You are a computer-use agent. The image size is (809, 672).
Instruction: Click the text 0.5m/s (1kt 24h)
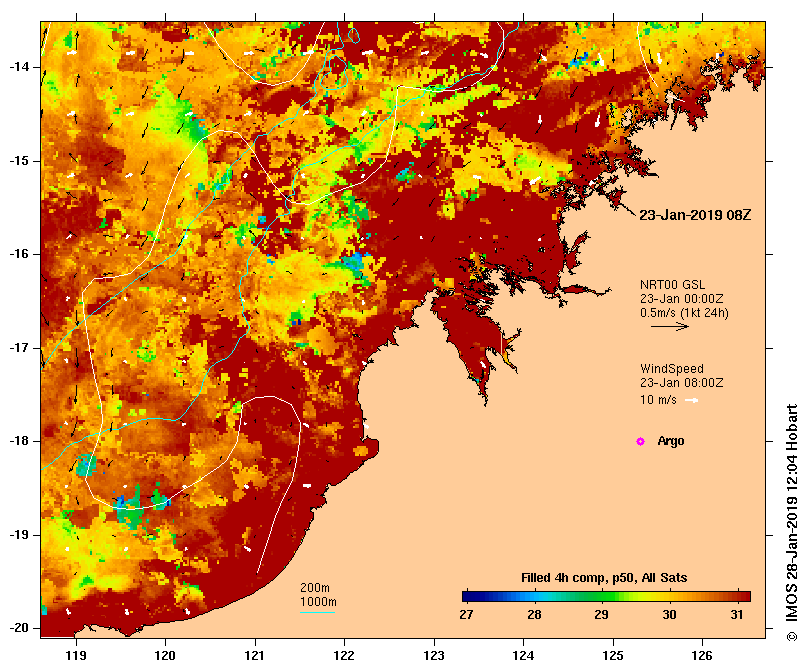pos(684,313)
